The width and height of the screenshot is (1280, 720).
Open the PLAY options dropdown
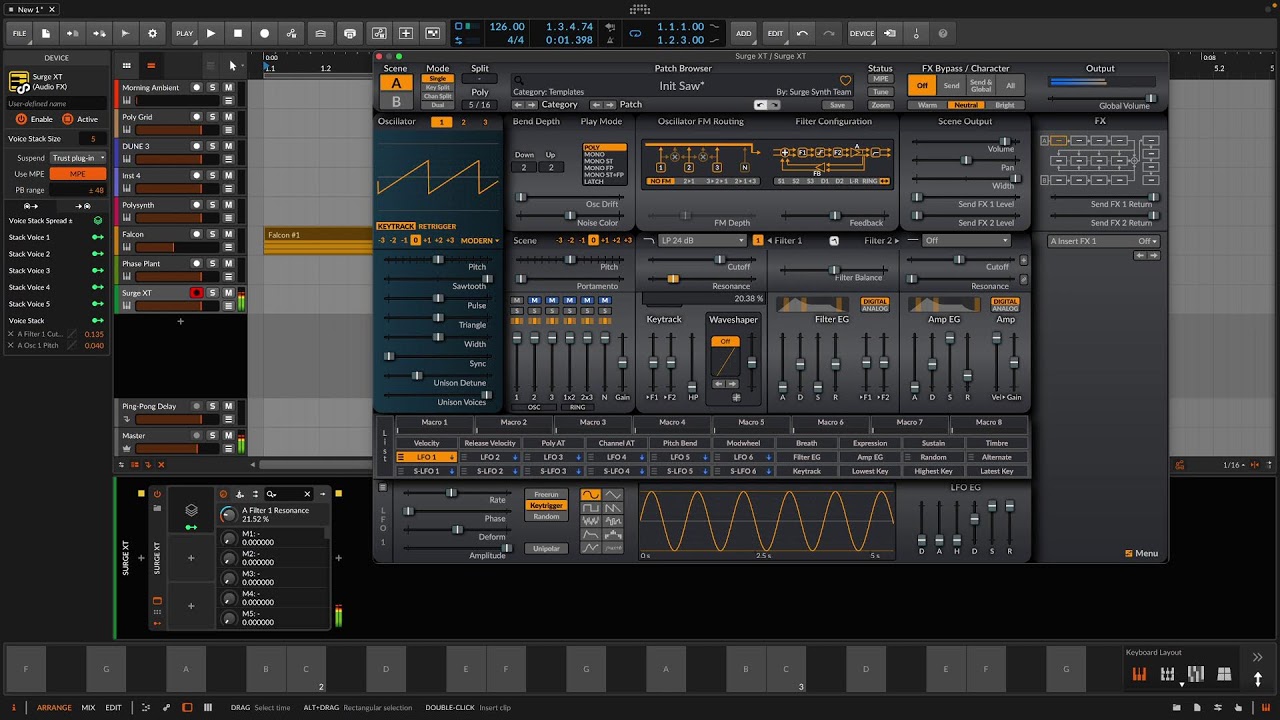185,33
